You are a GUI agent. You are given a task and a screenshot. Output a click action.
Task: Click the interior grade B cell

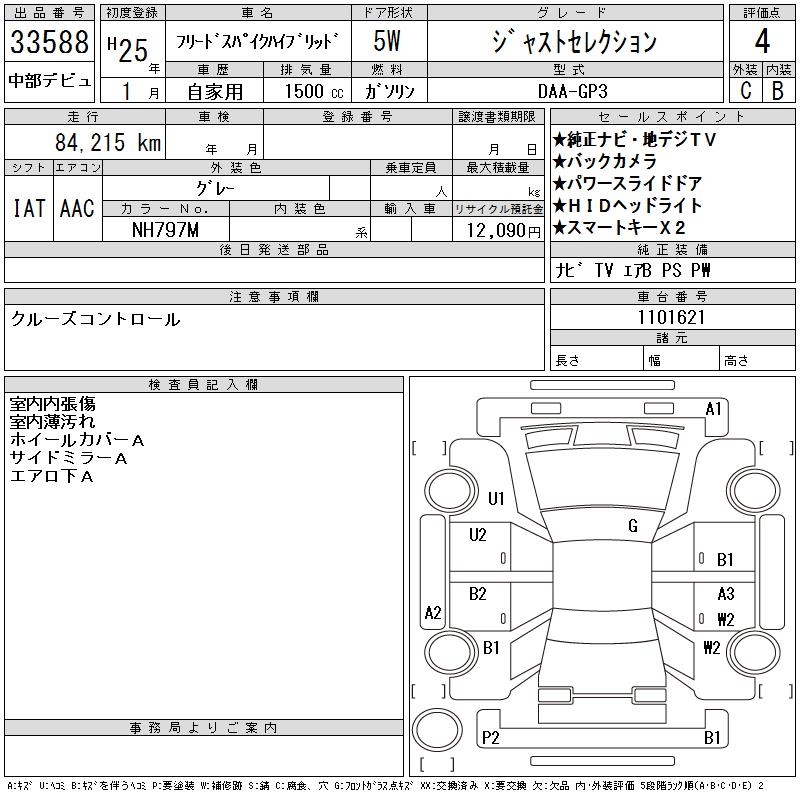[778, 90]
